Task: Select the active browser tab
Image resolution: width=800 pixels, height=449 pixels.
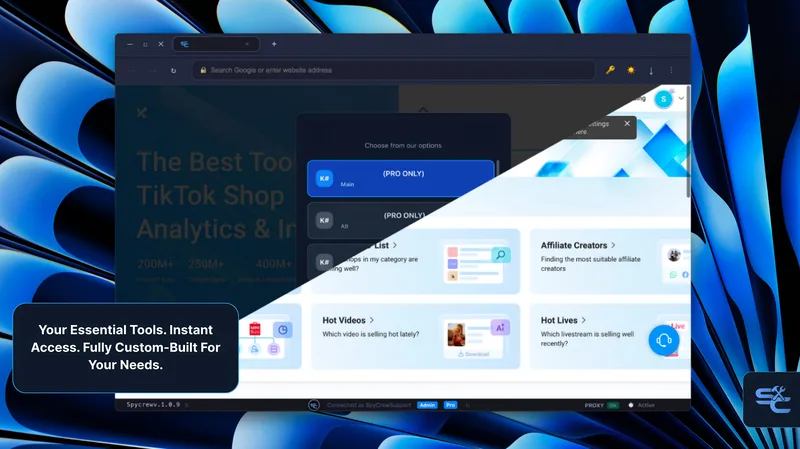Action: 216,44
